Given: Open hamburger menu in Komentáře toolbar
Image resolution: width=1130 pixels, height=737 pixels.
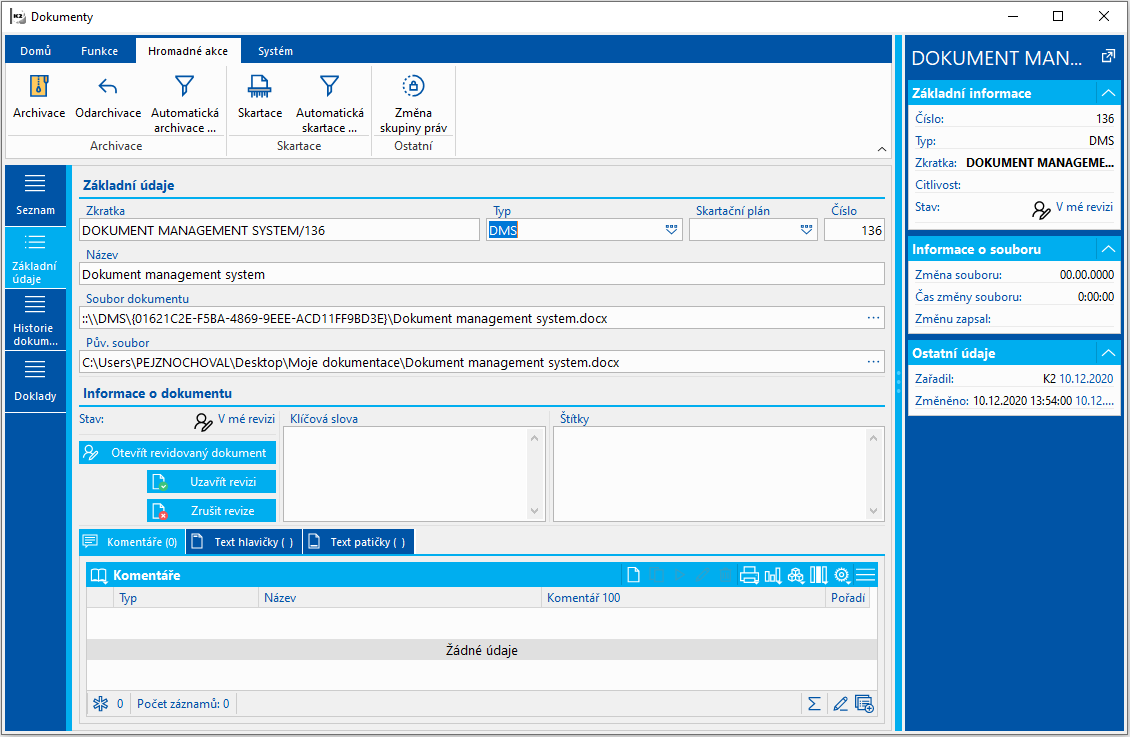Looking at the screenshot, I should click(866, 575).
